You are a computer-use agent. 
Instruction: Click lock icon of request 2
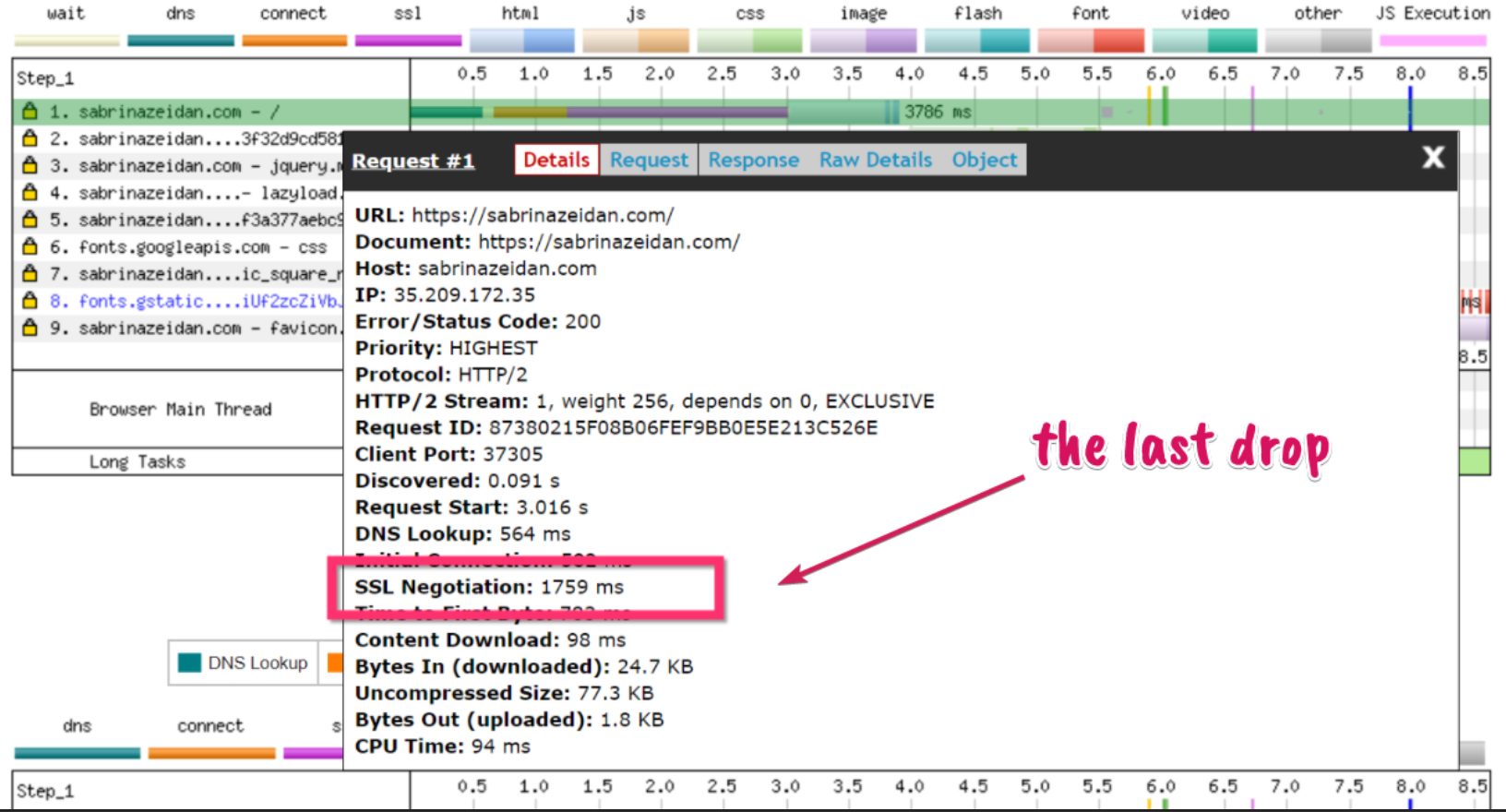click(30, 138)
